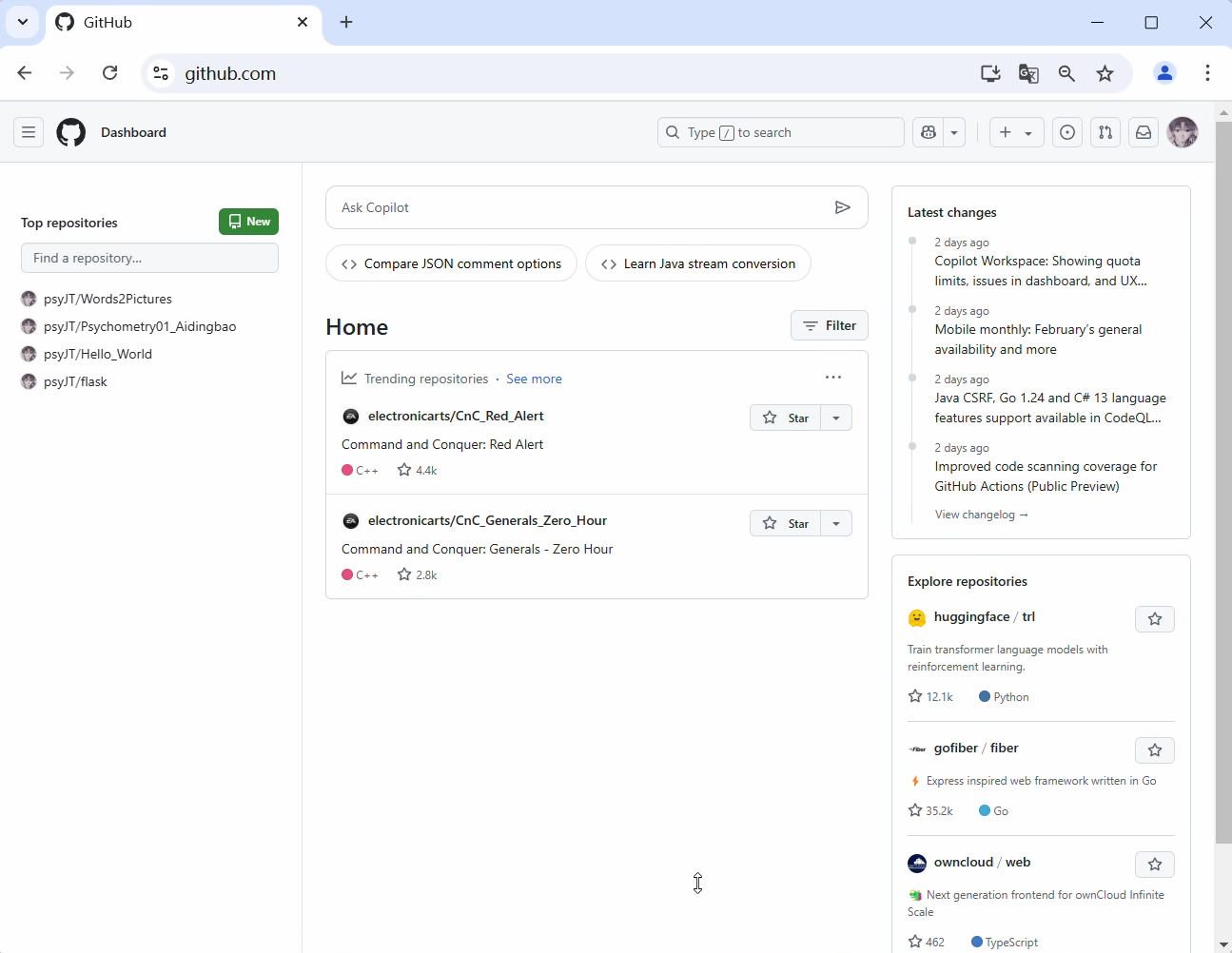Viewport: 1232px width, 953px height.
Task: Click the vertical page scrollbar
Action: pyautogui.click(x=1223, y=476)
